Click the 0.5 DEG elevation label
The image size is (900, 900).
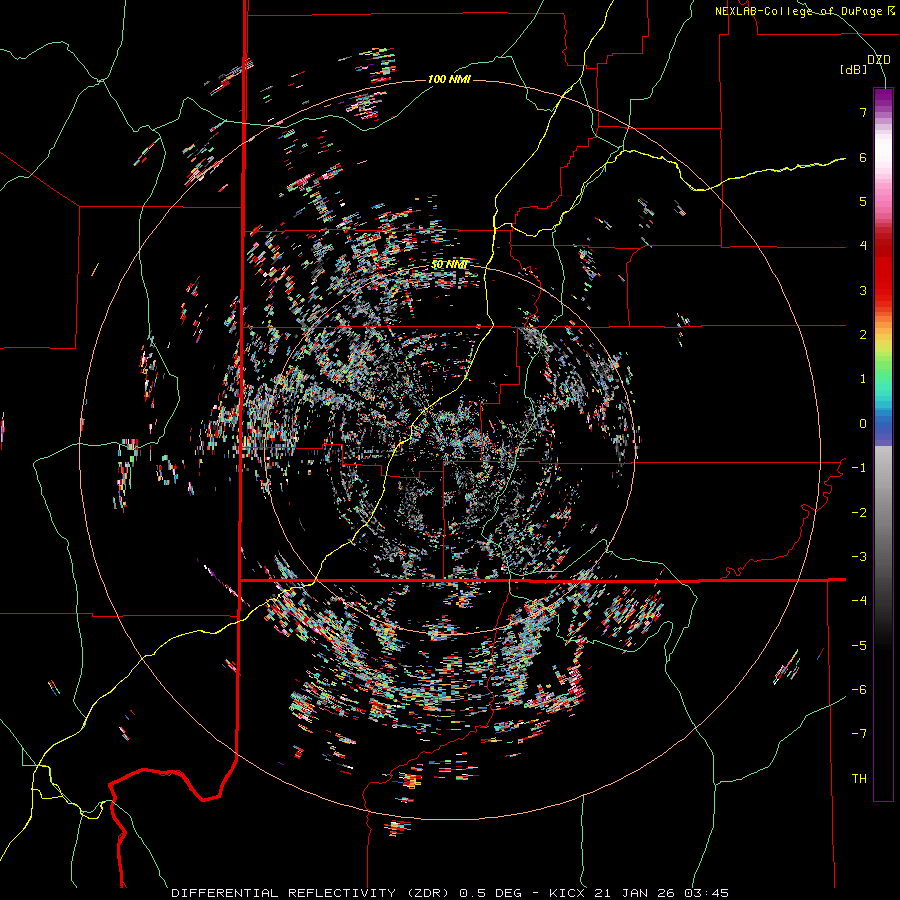pos(491,893)
